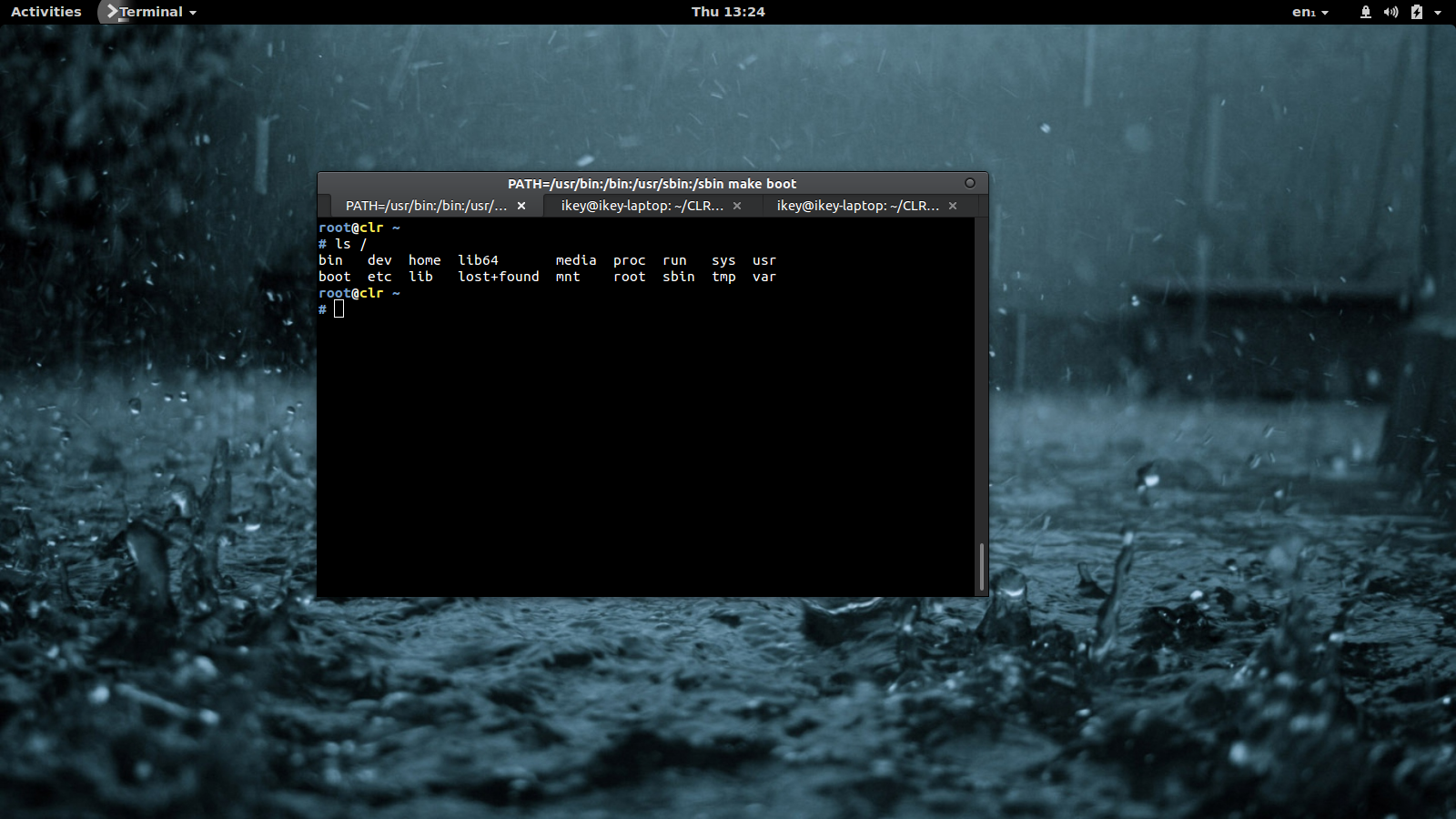Click the battery status icon
1456x819 pixels.
1416,12
